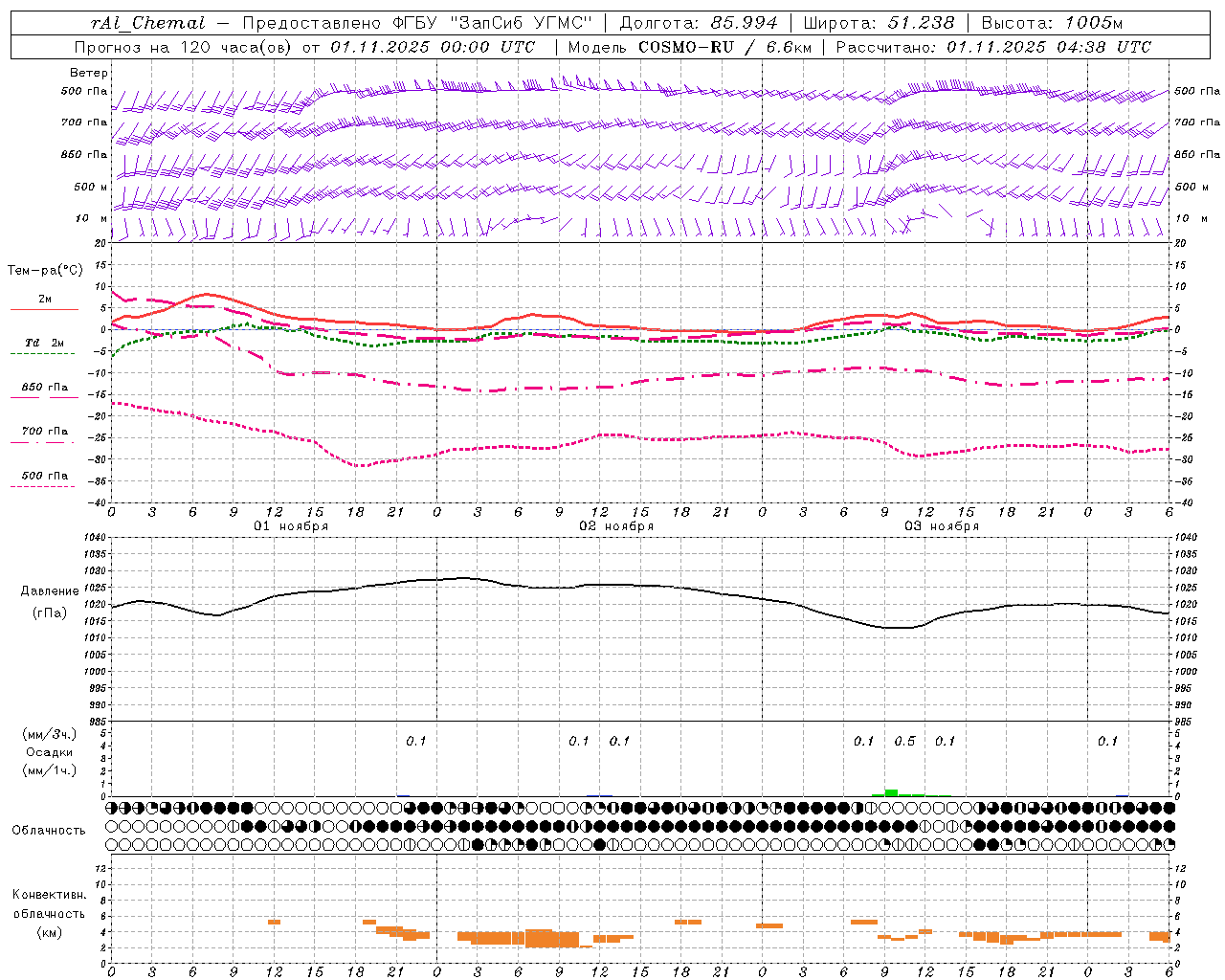Click the 12 value on left convective axis

[100, 868]
